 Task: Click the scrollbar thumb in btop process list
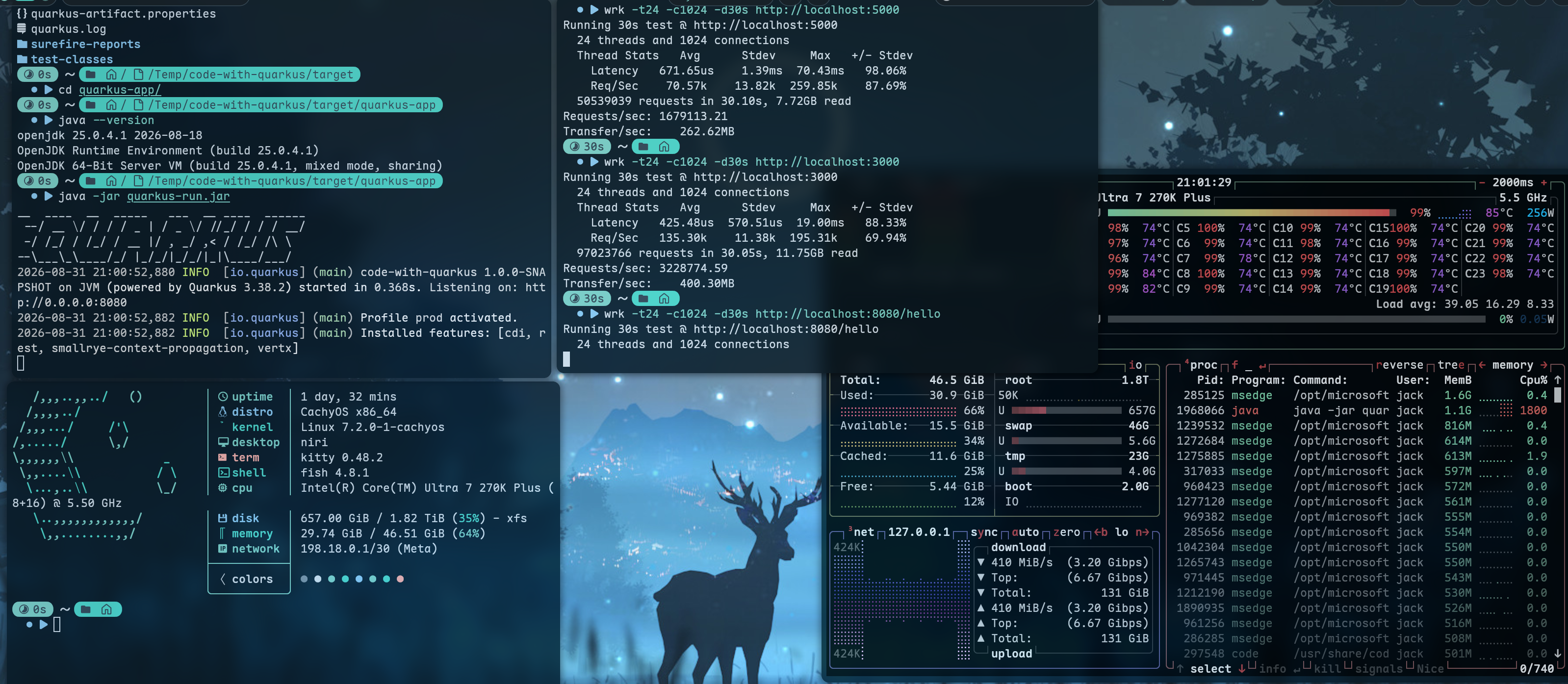1557,396
